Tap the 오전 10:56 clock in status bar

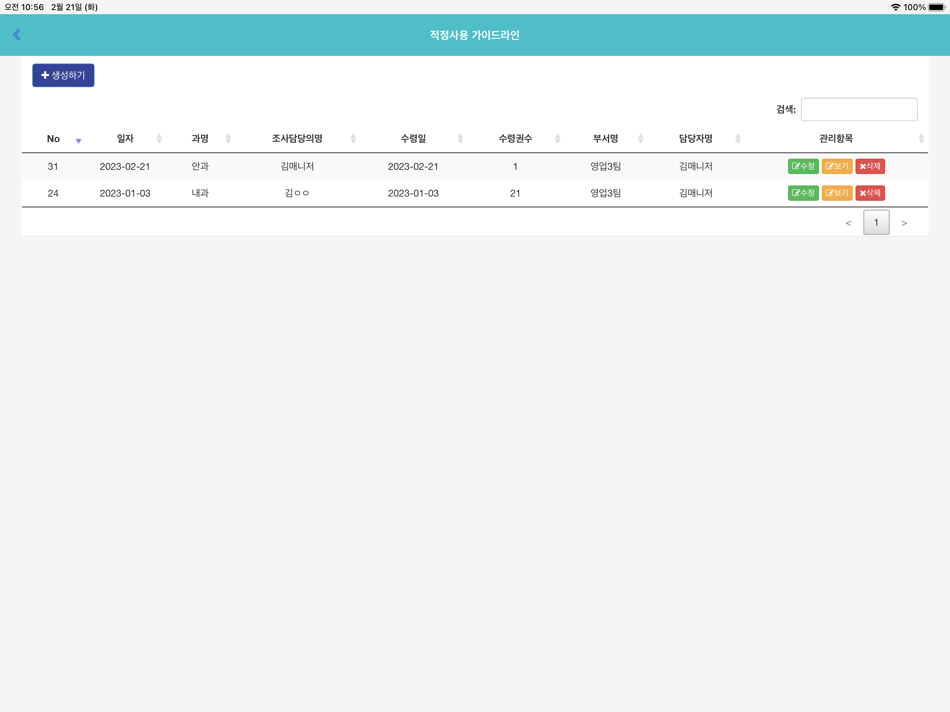click(24, 7)
